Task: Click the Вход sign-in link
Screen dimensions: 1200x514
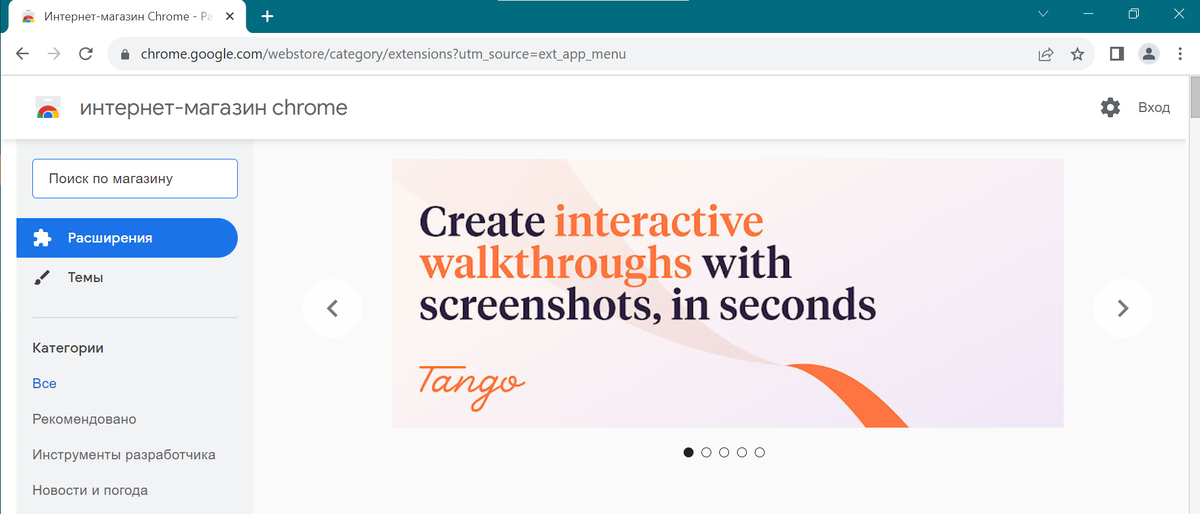Action: (x=1154, y=108)
